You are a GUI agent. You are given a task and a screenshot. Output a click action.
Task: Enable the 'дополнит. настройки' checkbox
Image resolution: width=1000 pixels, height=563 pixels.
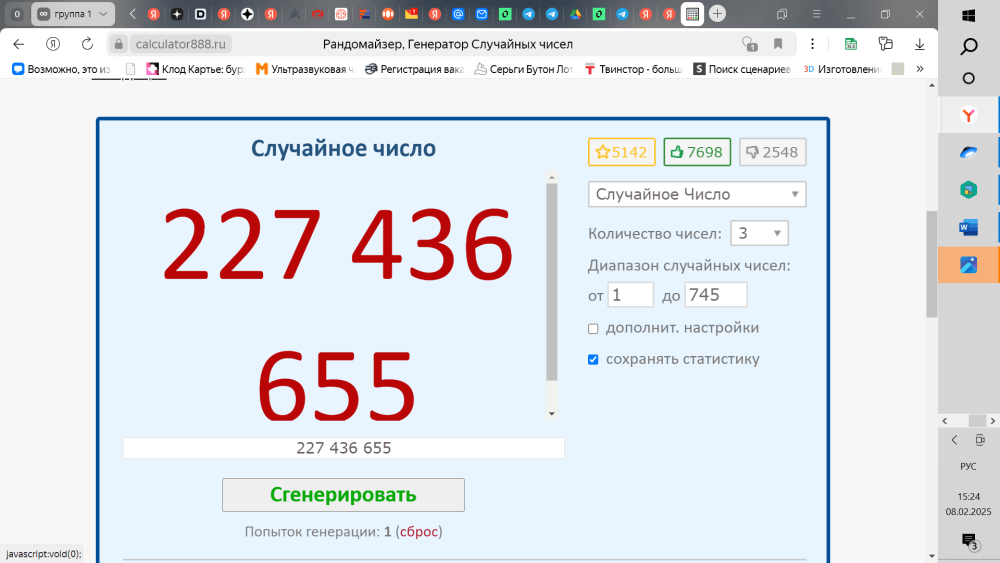593,329
